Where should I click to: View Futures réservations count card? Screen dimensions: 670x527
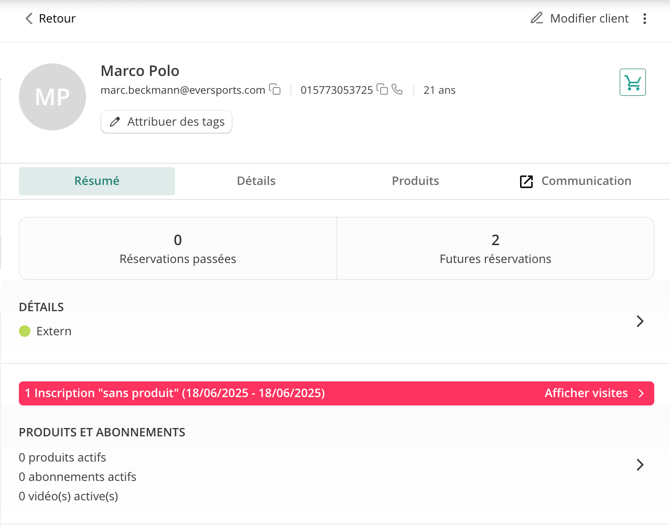coord(495,248)
